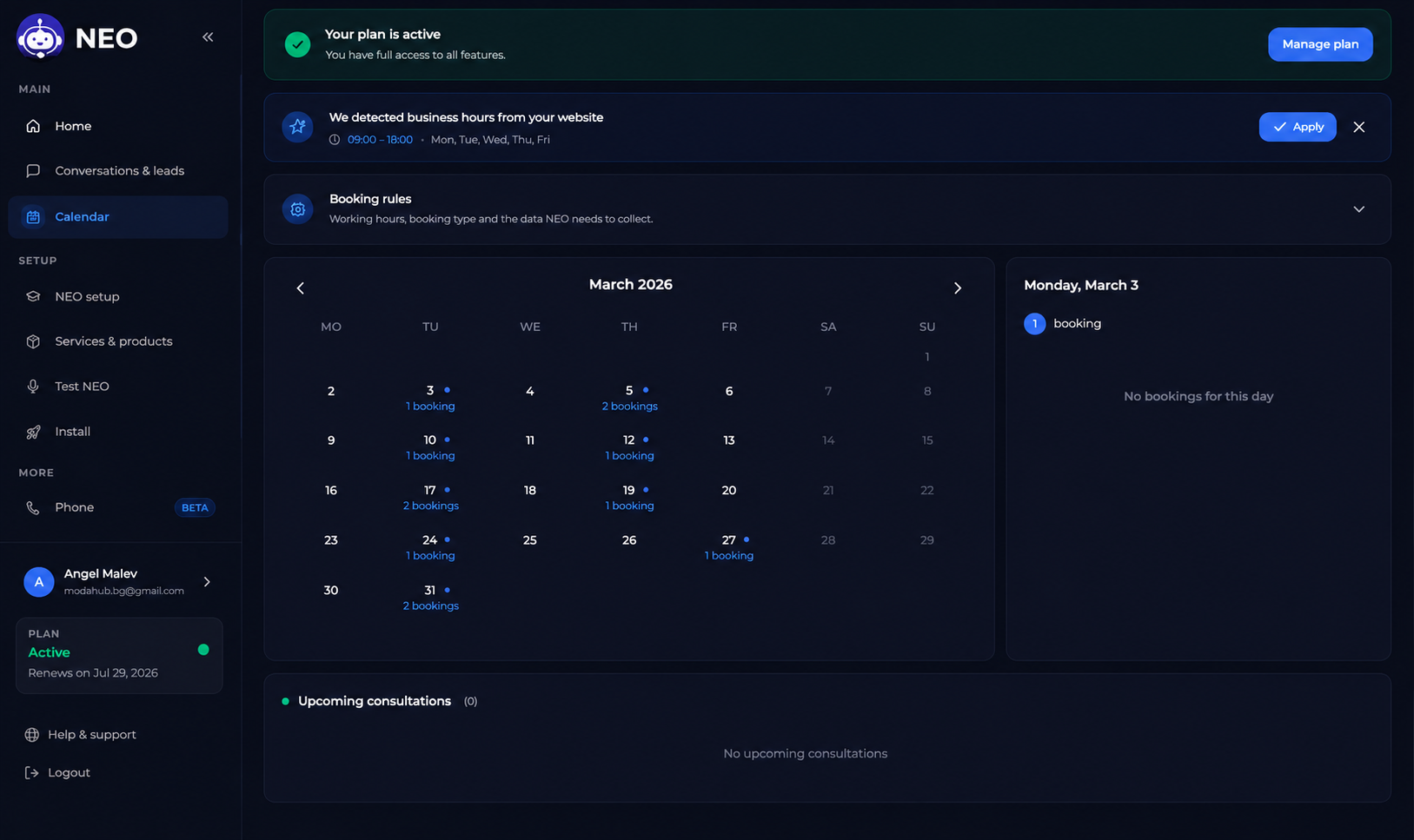Click the blue booking count badge

point(1034,324)
